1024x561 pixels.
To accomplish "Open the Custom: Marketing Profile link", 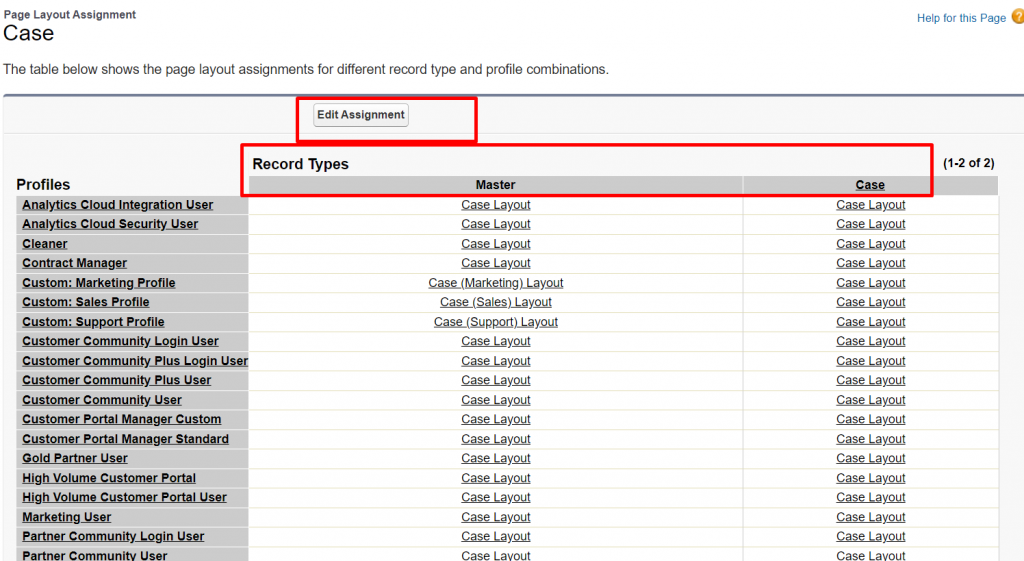I will [99, 283].
